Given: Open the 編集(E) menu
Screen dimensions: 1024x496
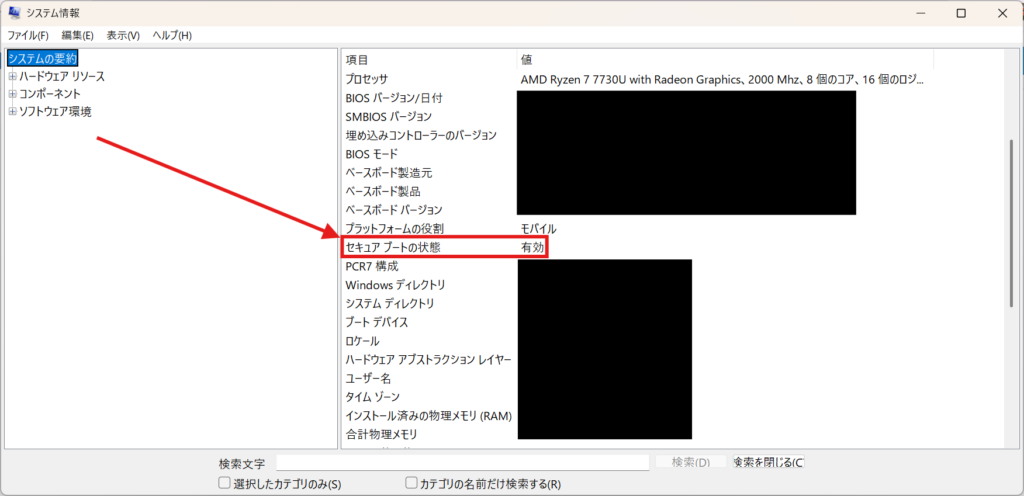Looking at the screenshot, I should tap(77, 35).
